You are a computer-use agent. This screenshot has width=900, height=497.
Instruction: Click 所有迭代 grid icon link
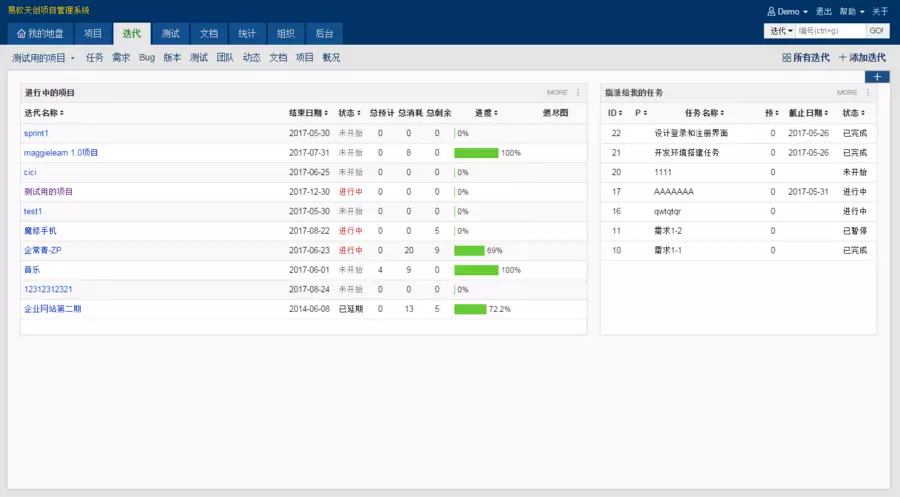coord(805,58)
